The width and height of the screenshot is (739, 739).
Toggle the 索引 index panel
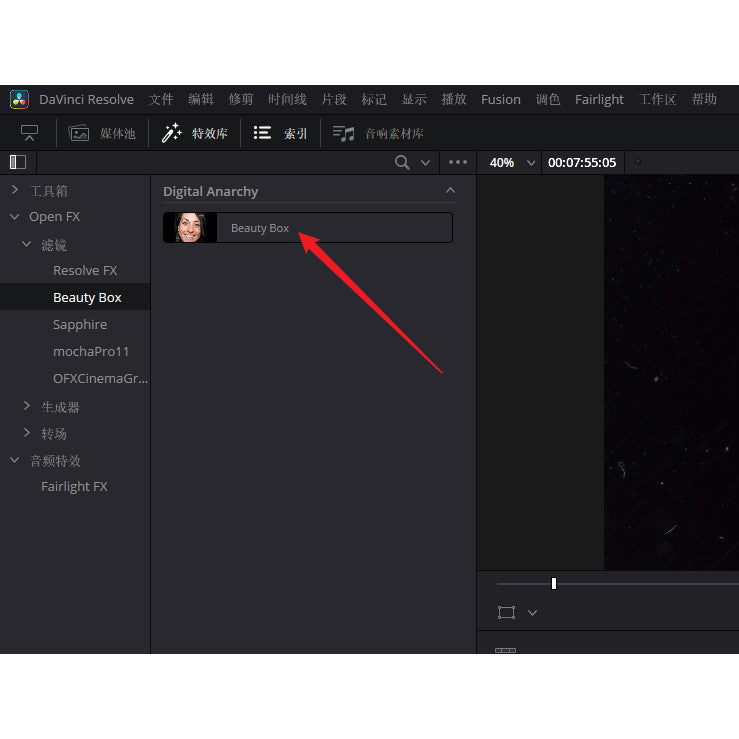point(280,133)
